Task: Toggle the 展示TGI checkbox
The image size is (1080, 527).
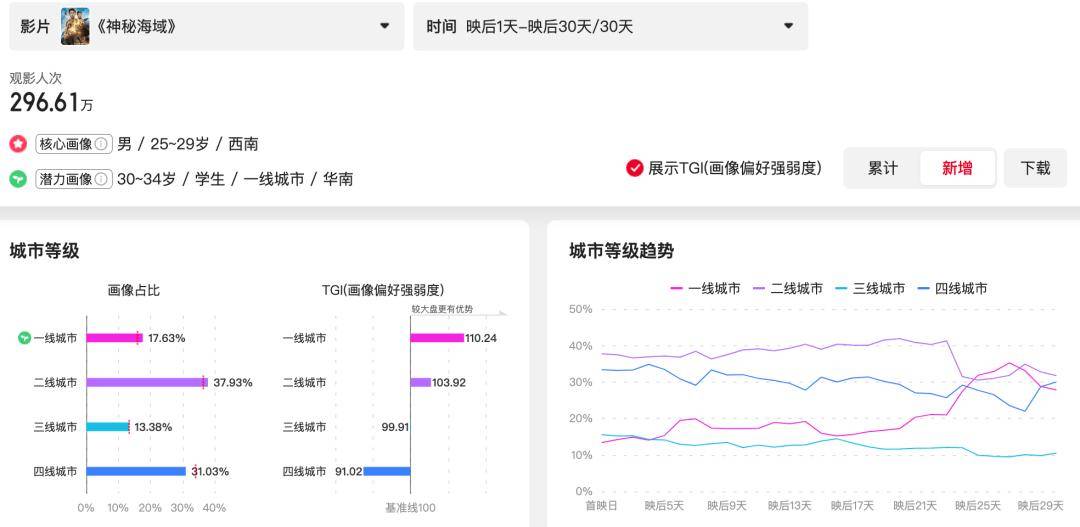Action: (x=634, y=168)
